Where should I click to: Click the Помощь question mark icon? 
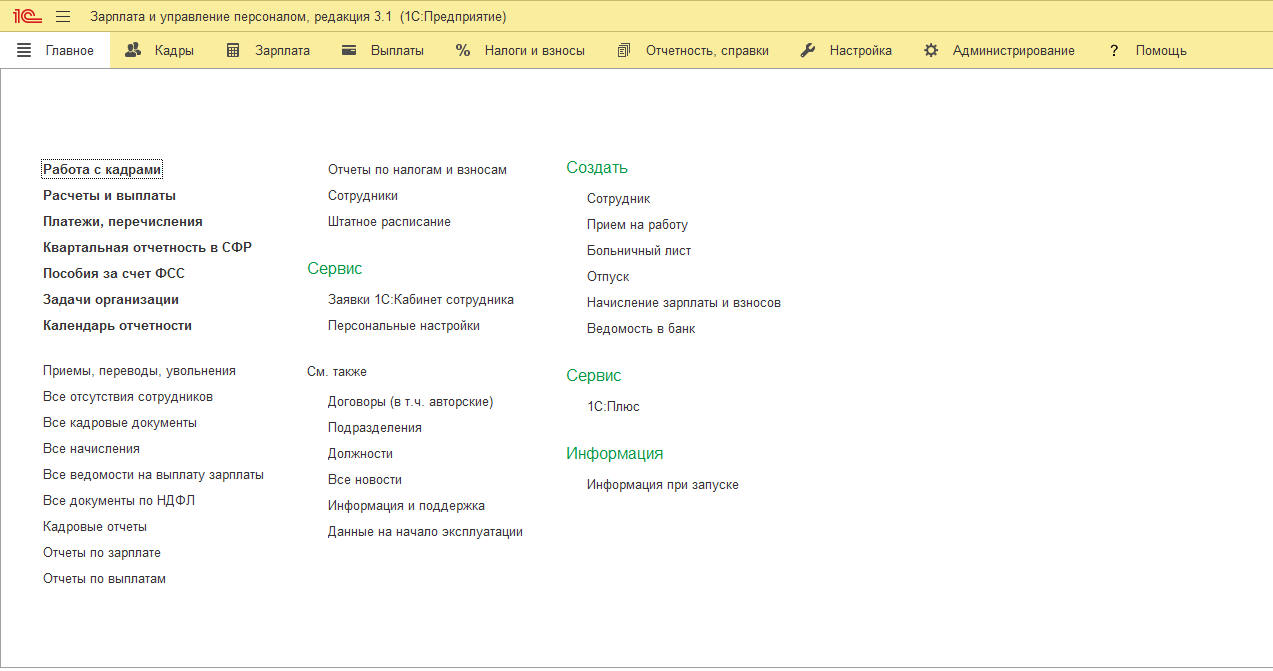point(1113,50)
